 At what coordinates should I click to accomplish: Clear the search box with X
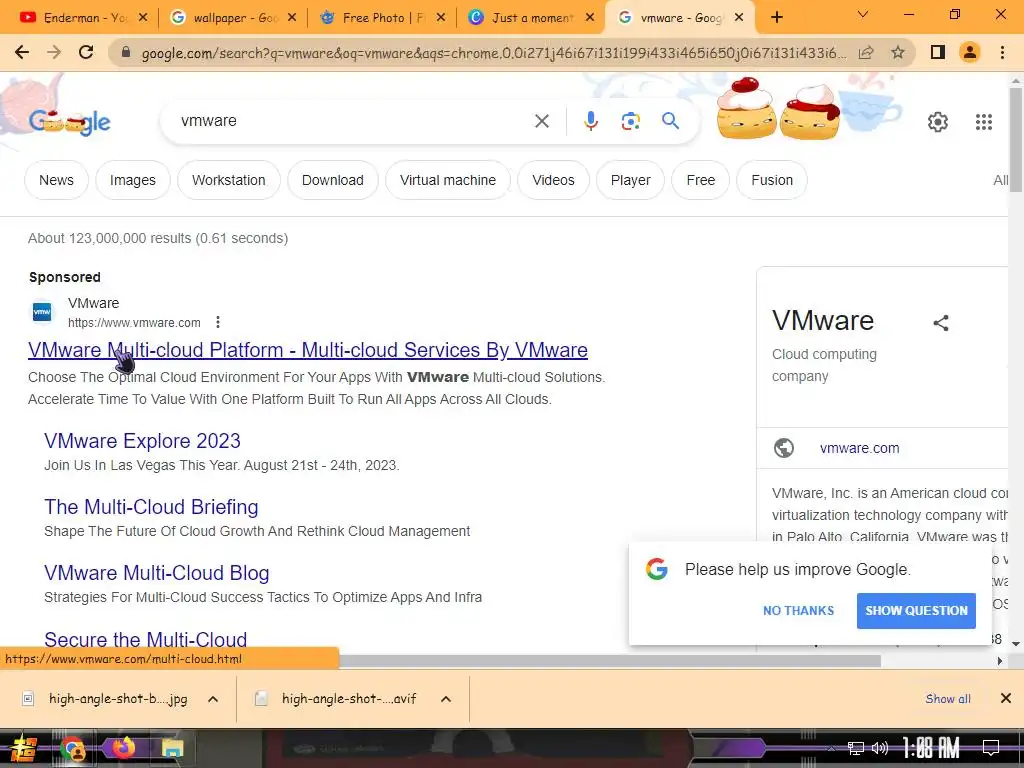[542, 121]
